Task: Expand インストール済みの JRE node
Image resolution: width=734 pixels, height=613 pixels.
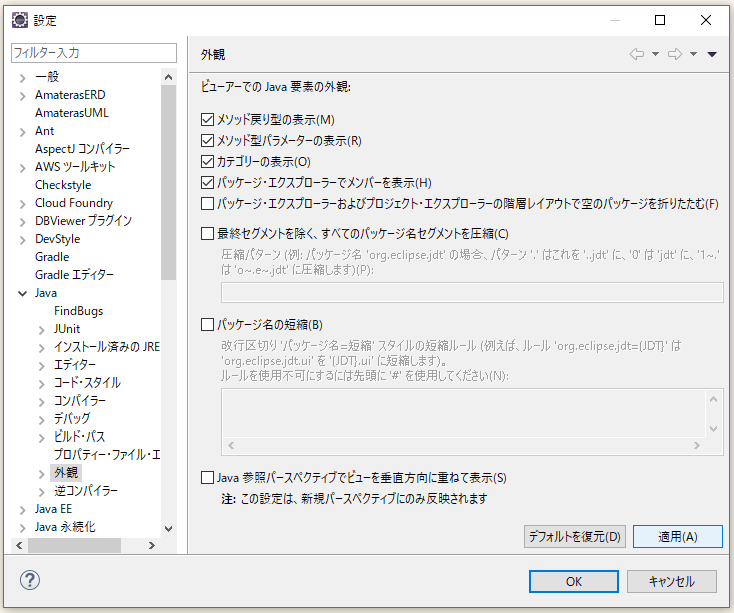Action: point(42,348)
